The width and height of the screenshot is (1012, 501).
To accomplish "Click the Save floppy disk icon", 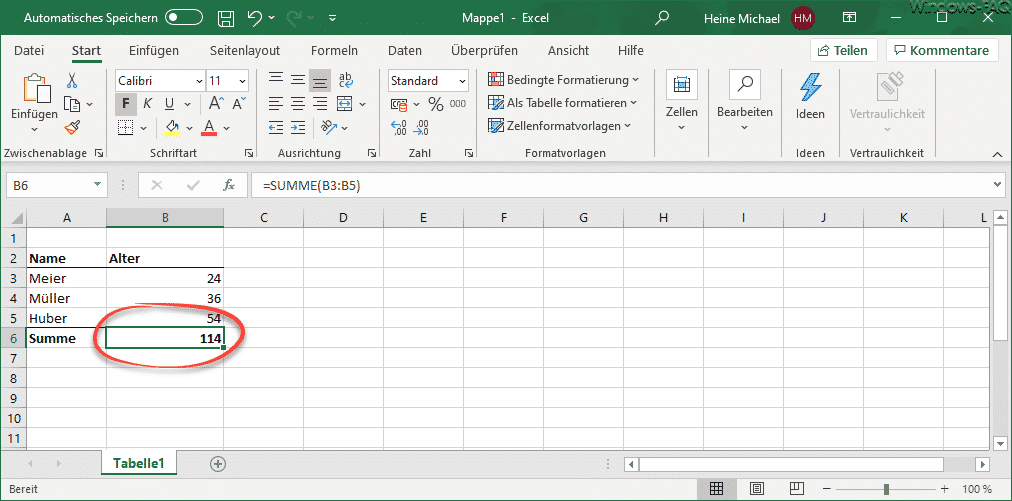I will coord(226,18).
